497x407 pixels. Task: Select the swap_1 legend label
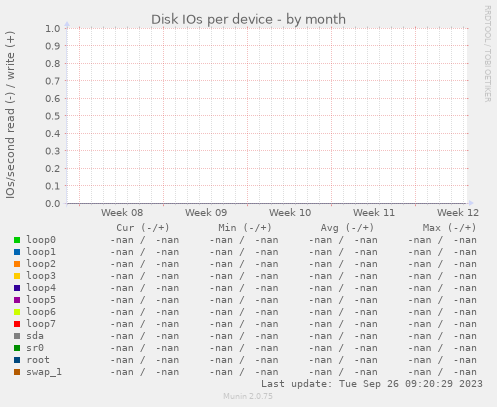point(44,372)
